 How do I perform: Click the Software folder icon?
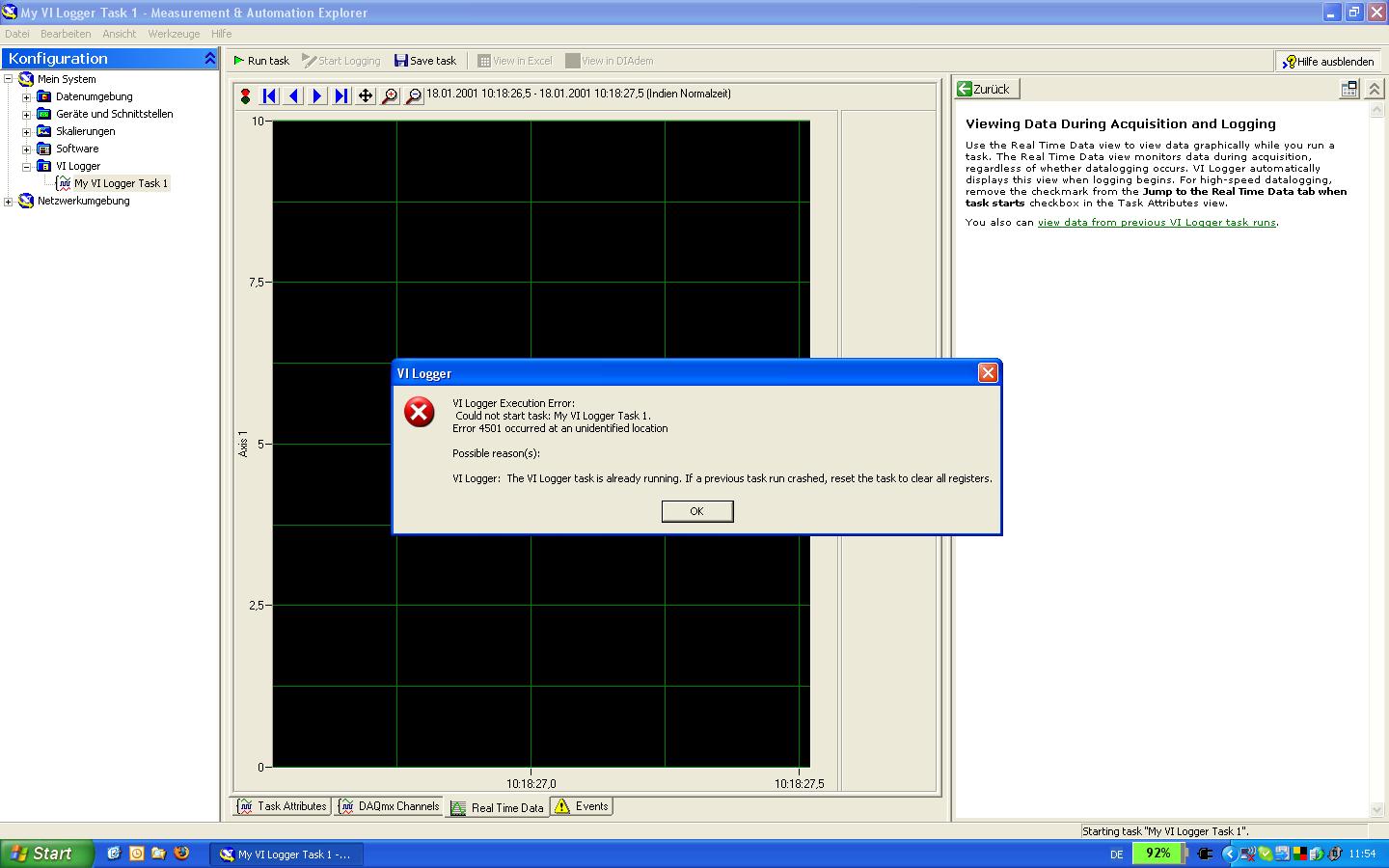click(x=43, y=149)
